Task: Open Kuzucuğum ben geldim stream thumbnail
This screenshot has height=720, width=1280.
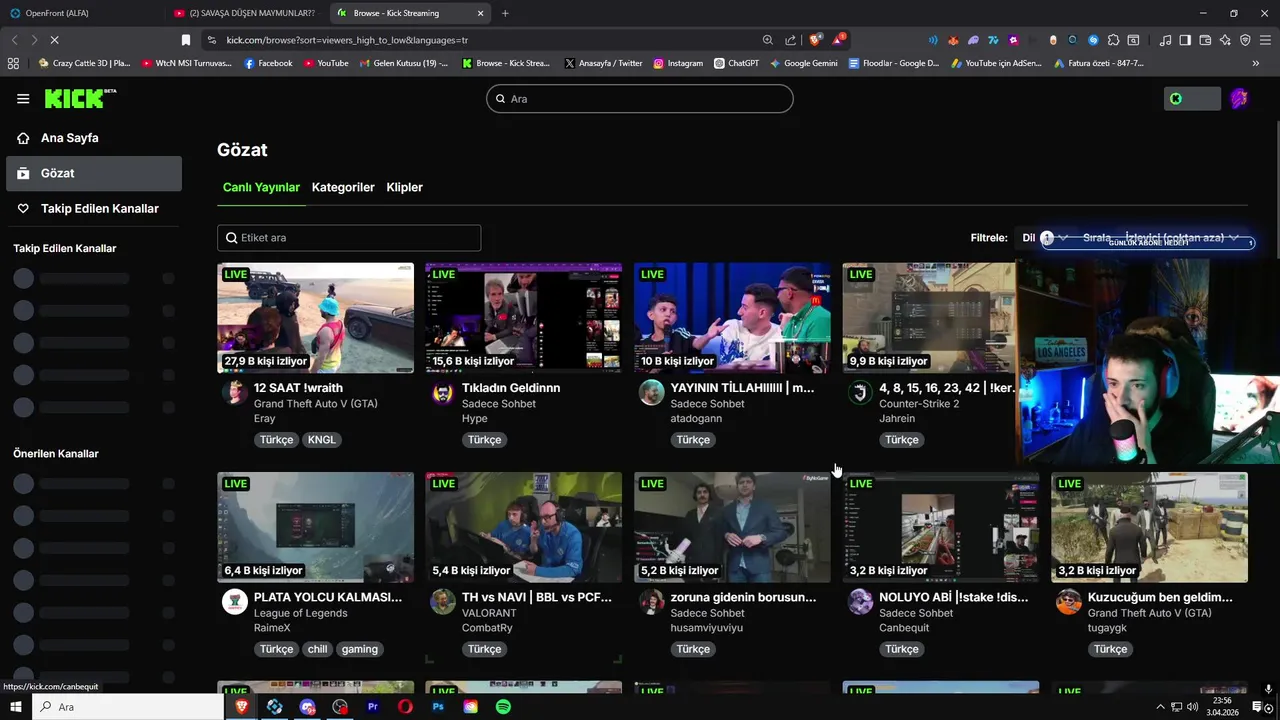Action: pyautogui.click(x=1149, y=527)
